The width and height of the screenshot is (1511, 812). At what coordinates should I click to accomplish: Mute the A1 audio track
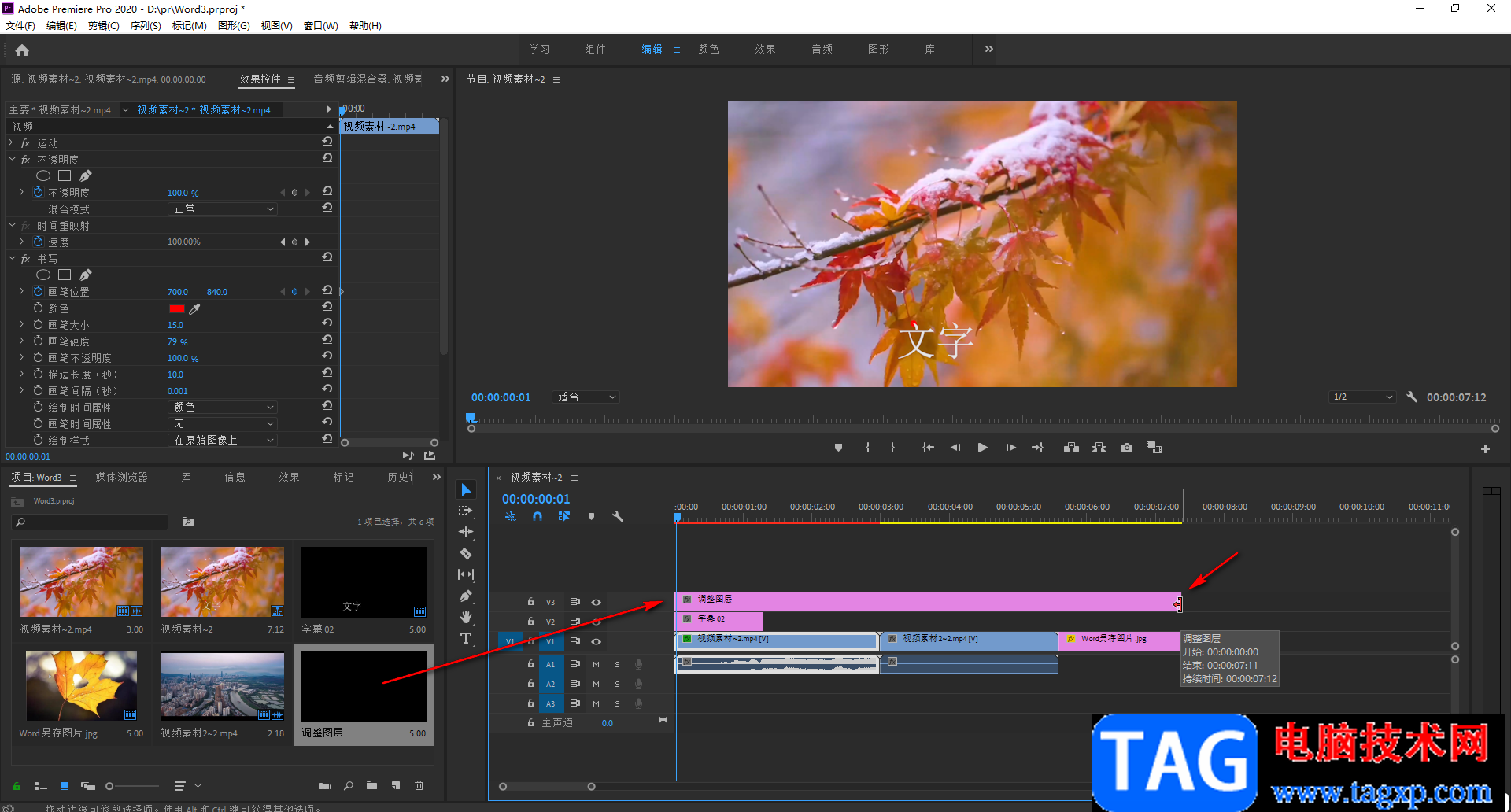pyautogui.click(x=596, y=664)
